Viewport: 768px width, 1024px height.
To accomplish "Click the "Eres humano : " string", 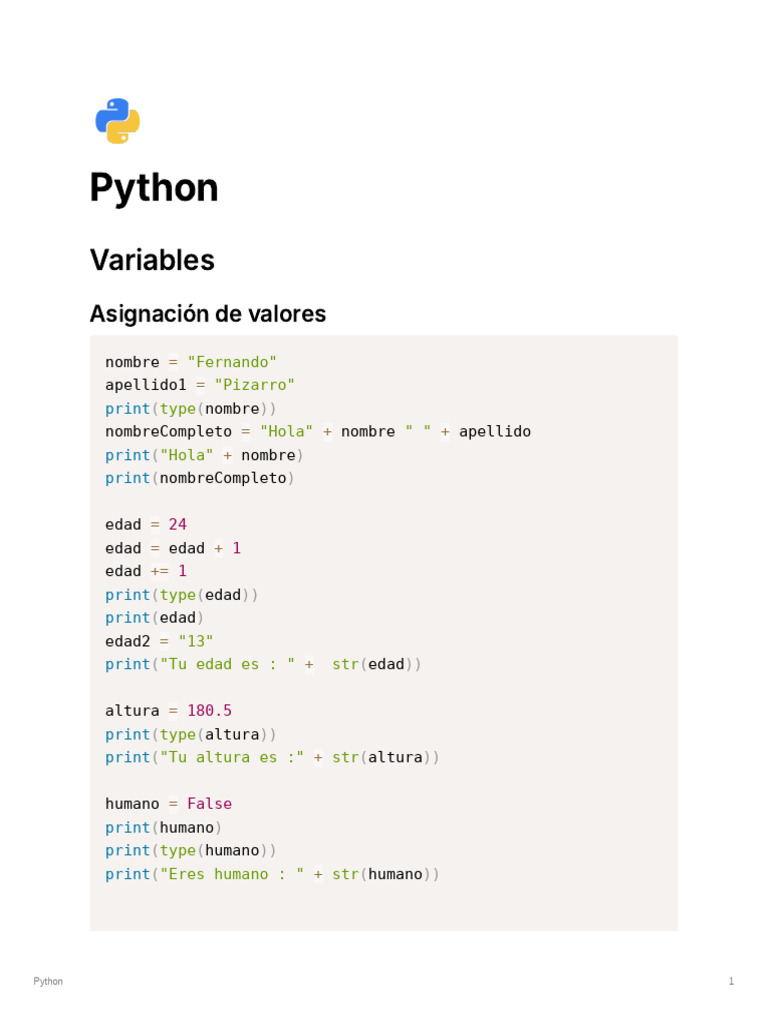I will tap(232, 874).
